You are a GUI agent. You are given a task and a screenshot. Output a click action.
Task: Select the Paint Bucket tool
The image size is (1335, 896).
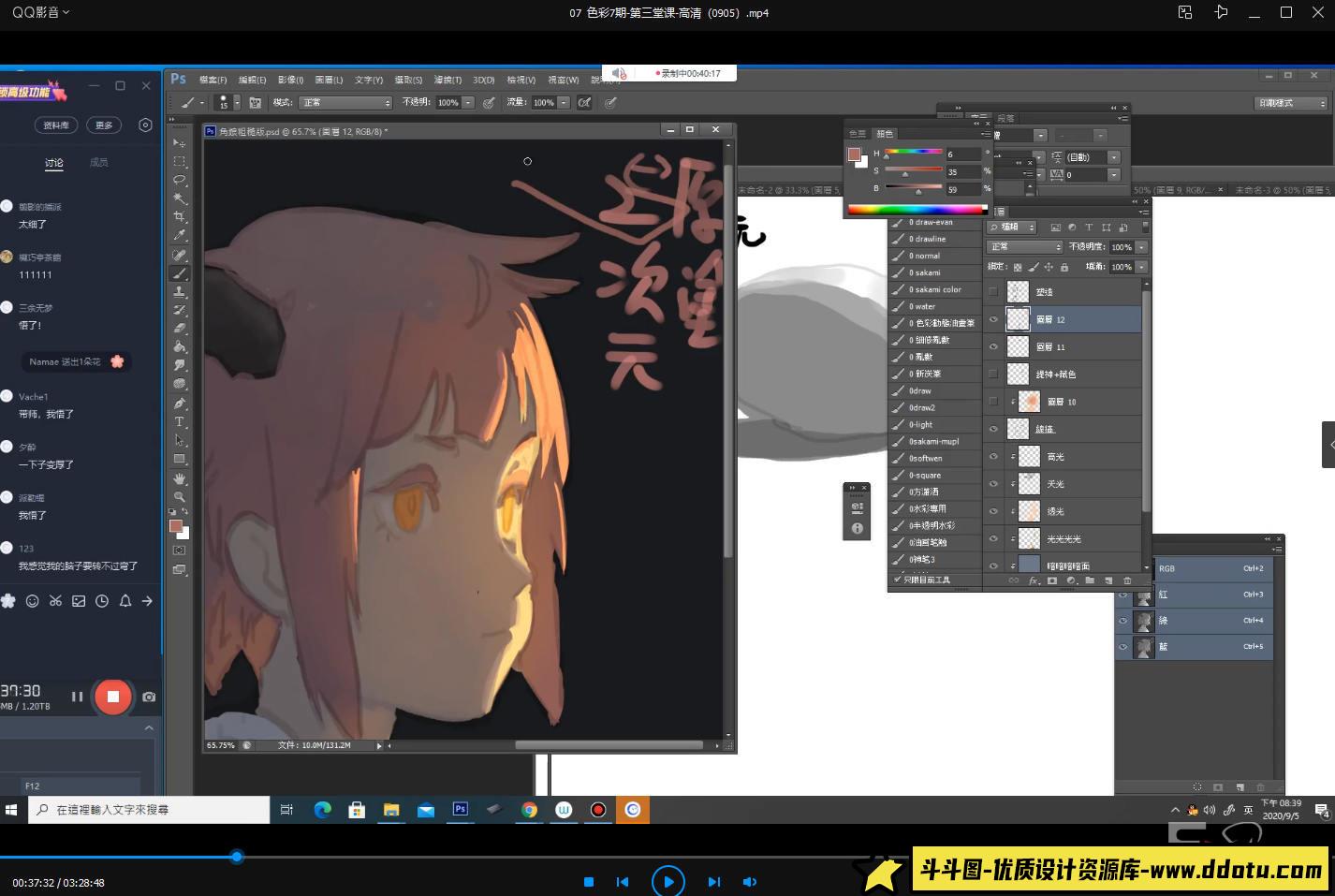[x=179, y=347]
